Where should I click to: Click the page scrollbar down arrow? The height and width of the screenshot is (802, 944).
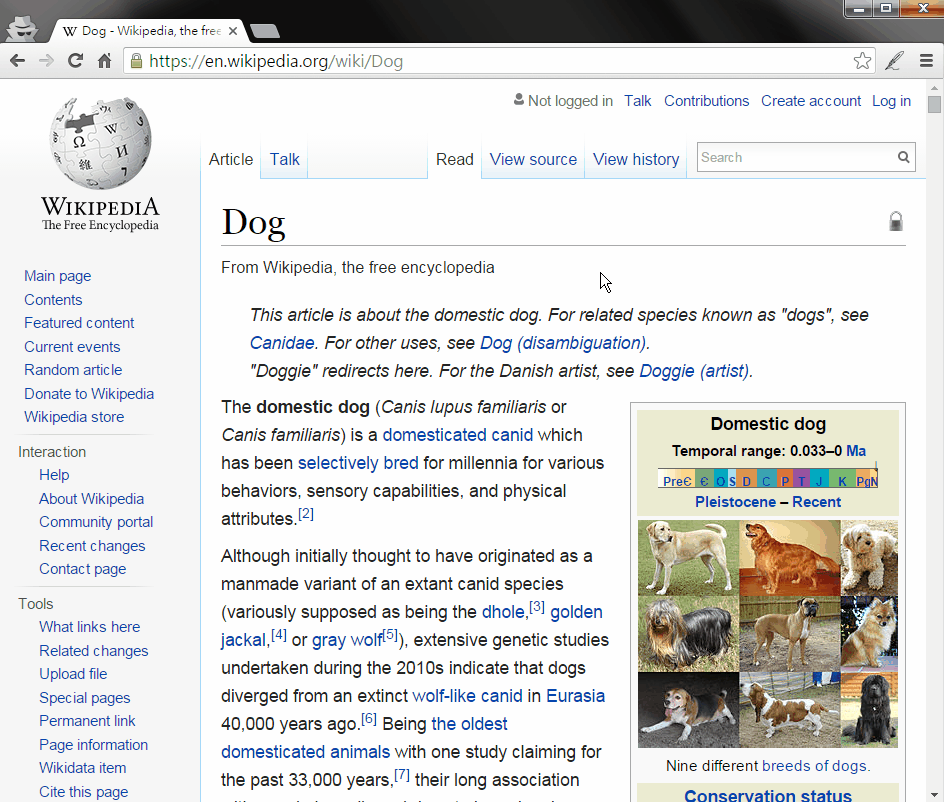[934, 795]
